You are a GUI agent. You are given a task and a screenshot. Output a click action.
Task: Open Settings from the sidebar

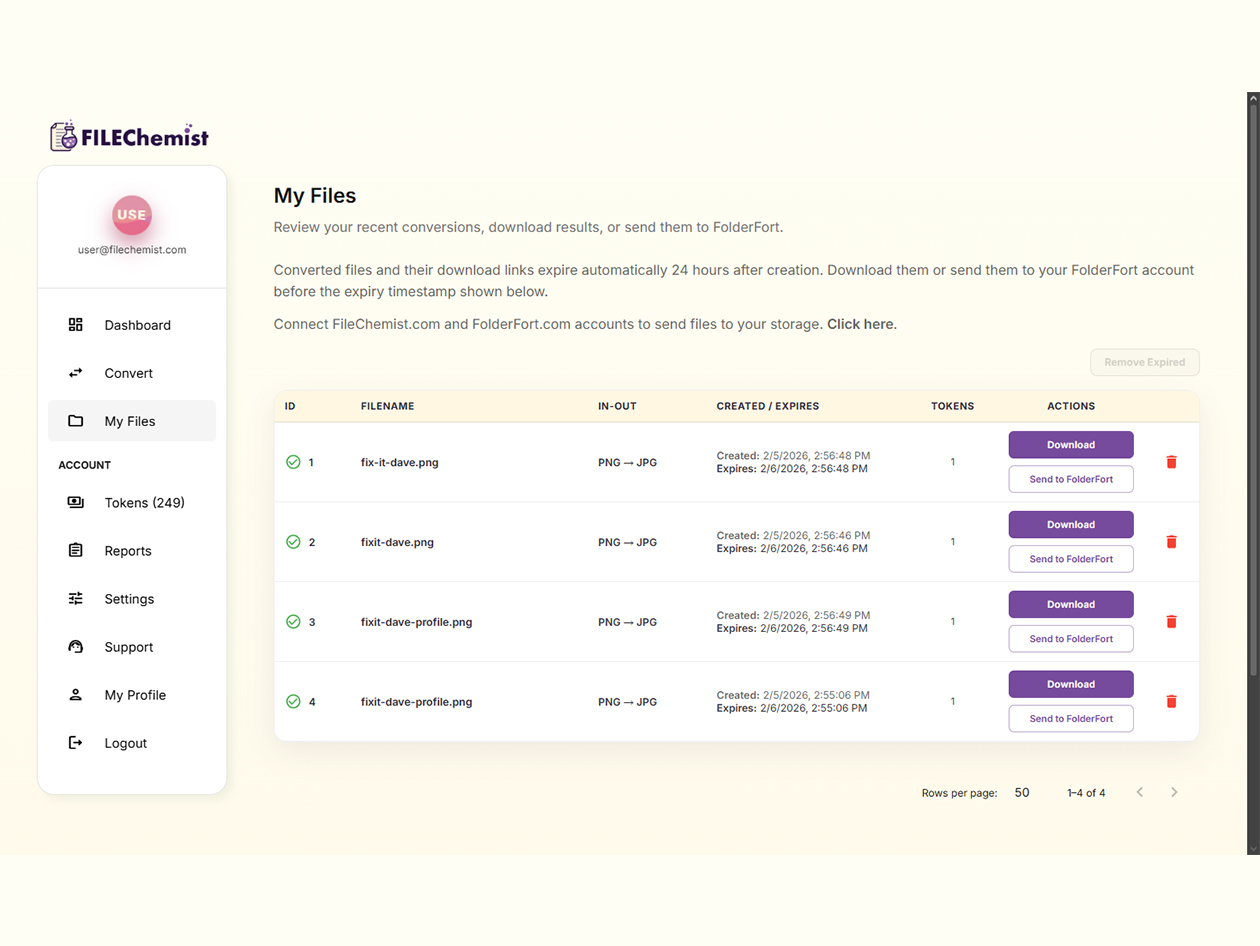coord(127,598)
